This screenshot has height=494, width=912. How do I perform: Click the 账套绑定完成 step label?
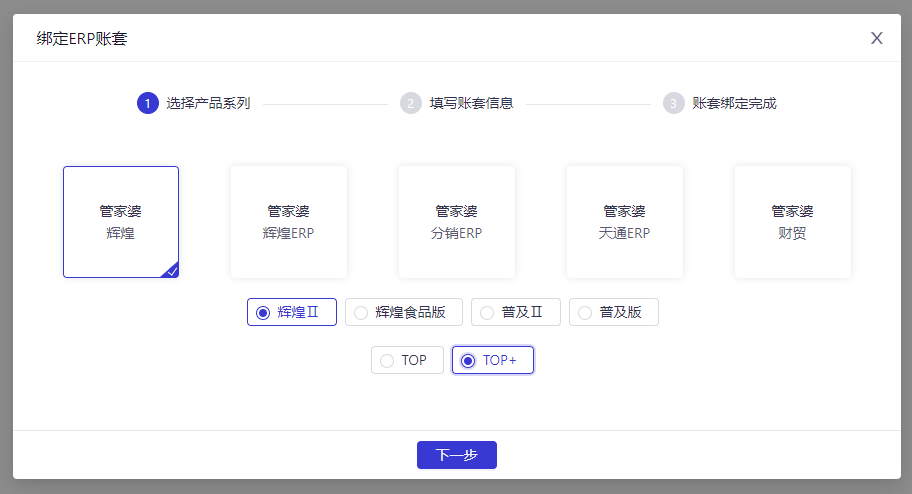[734, 103]
